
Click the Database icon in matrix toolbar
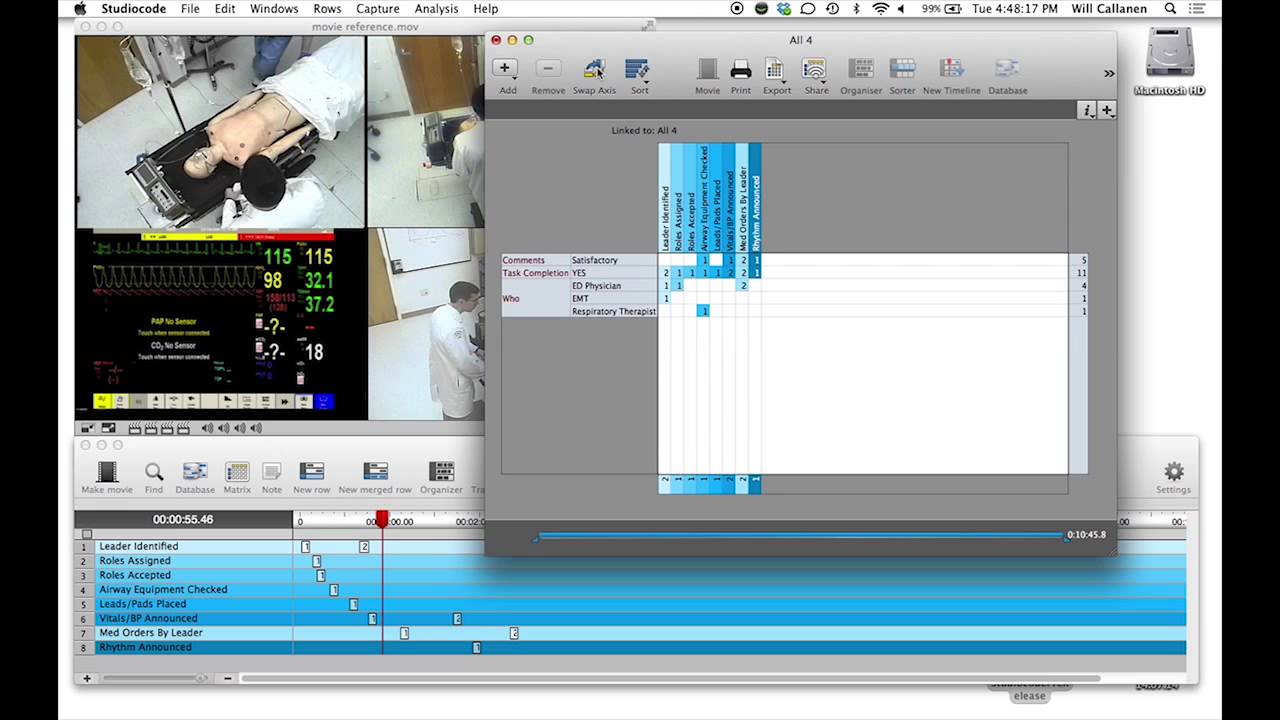coord(1007,76)
